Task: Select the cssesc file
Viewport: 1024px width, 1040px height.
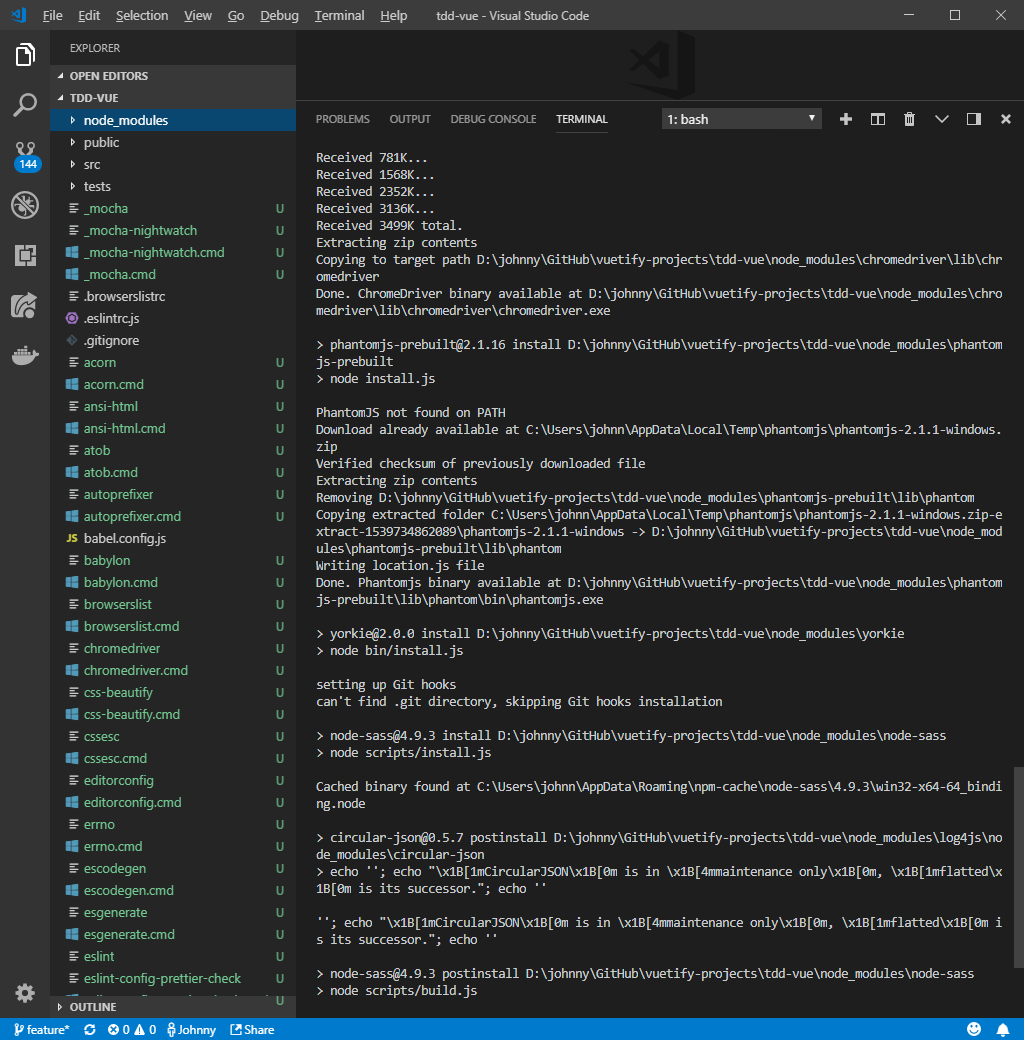Action: click(173, 736)
